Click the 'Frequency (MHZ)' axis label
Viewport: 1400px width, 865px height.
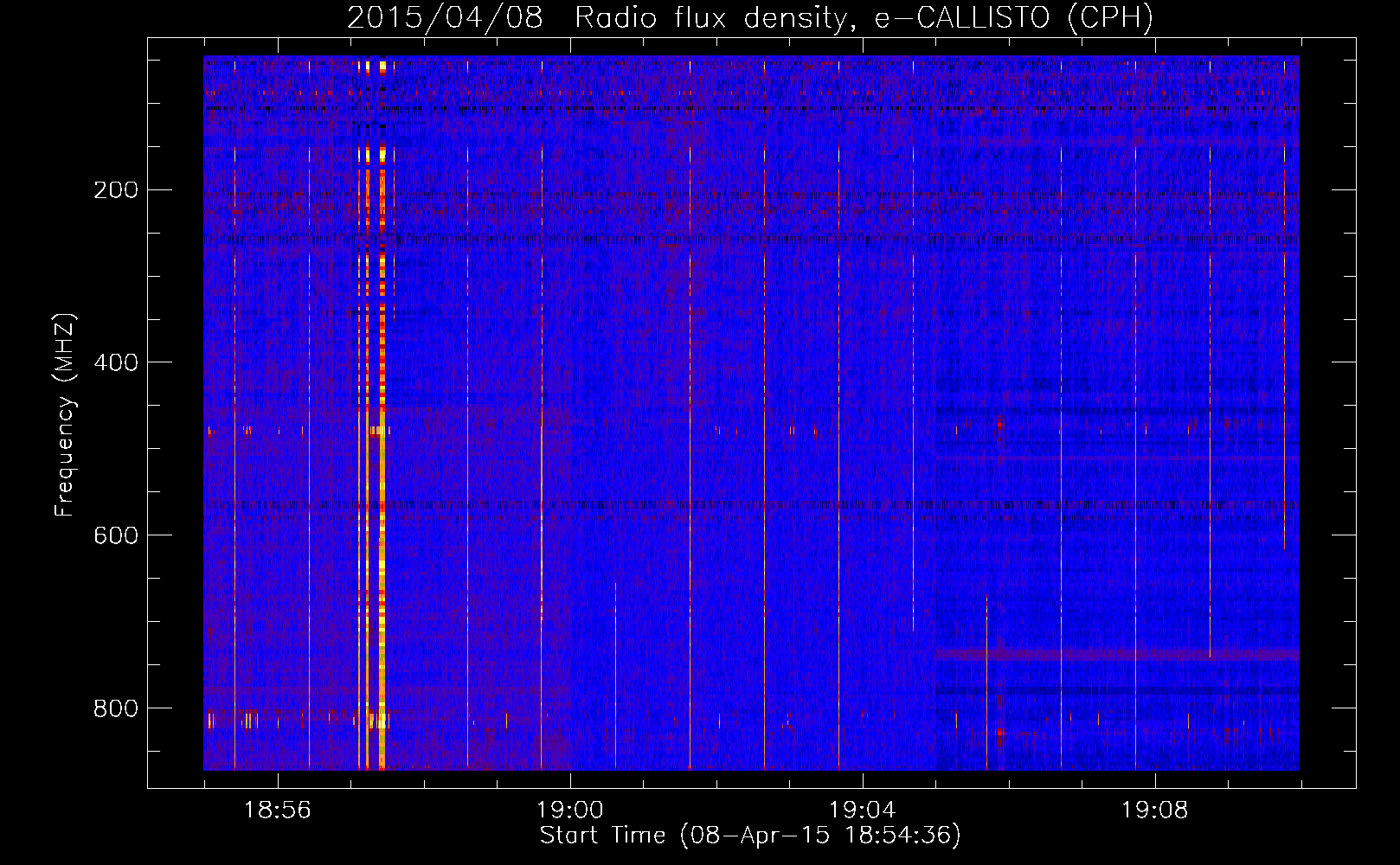(x=64, y=415)
